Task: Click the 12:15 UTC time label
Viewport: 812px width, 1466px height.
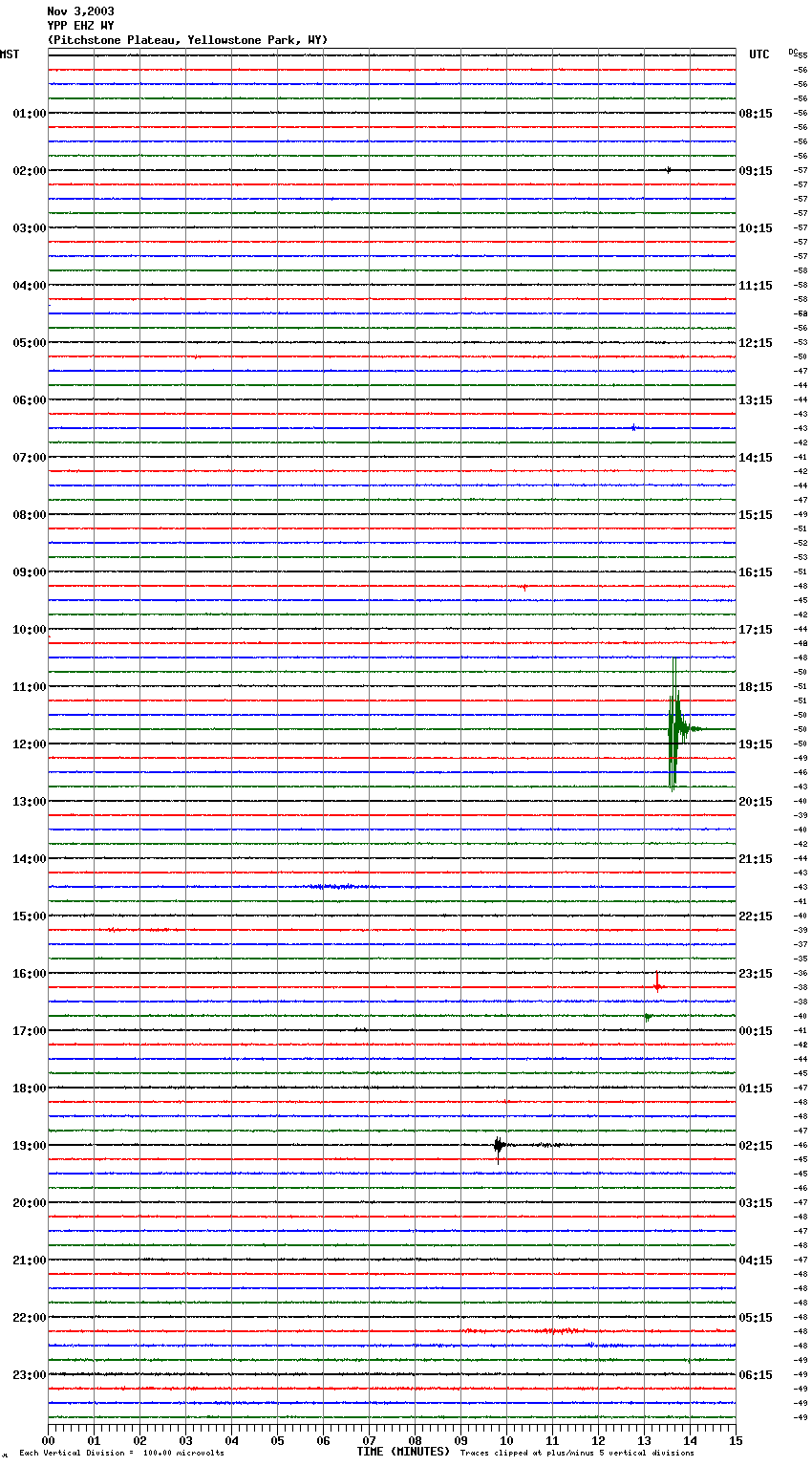Action: tap(756, 343)
